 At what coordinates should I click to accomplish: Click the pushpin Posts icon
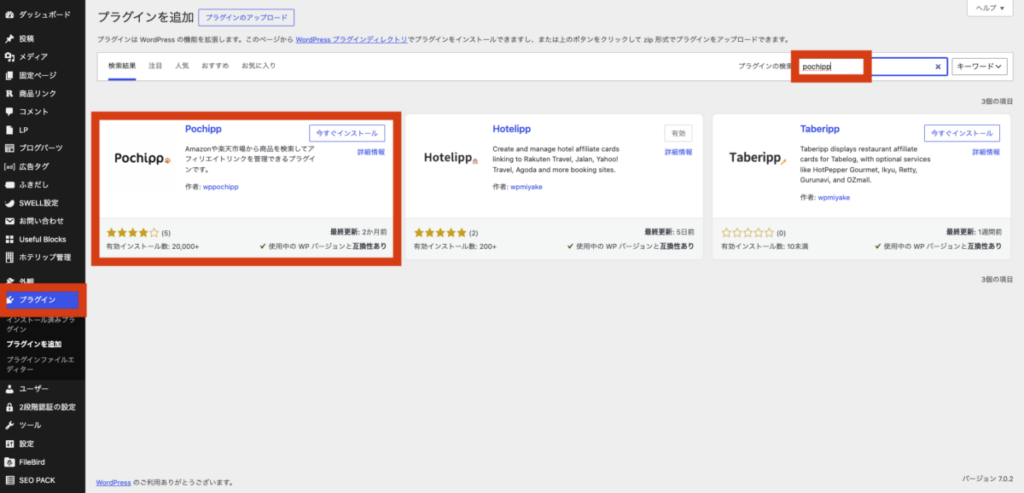(x=9, y=39)
